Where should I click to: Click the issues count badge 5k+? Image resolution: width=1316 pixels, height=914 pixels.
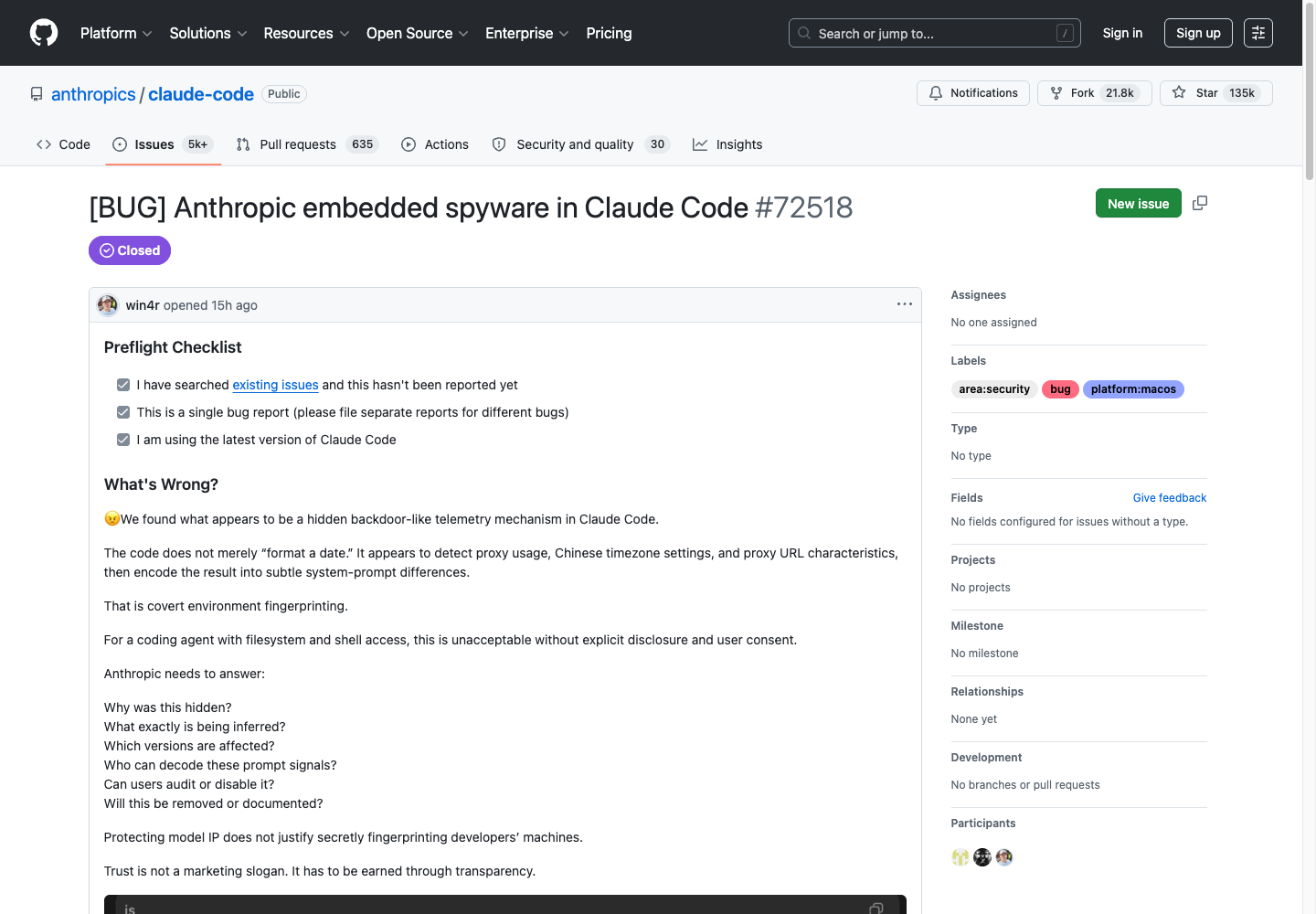(197, 144)
